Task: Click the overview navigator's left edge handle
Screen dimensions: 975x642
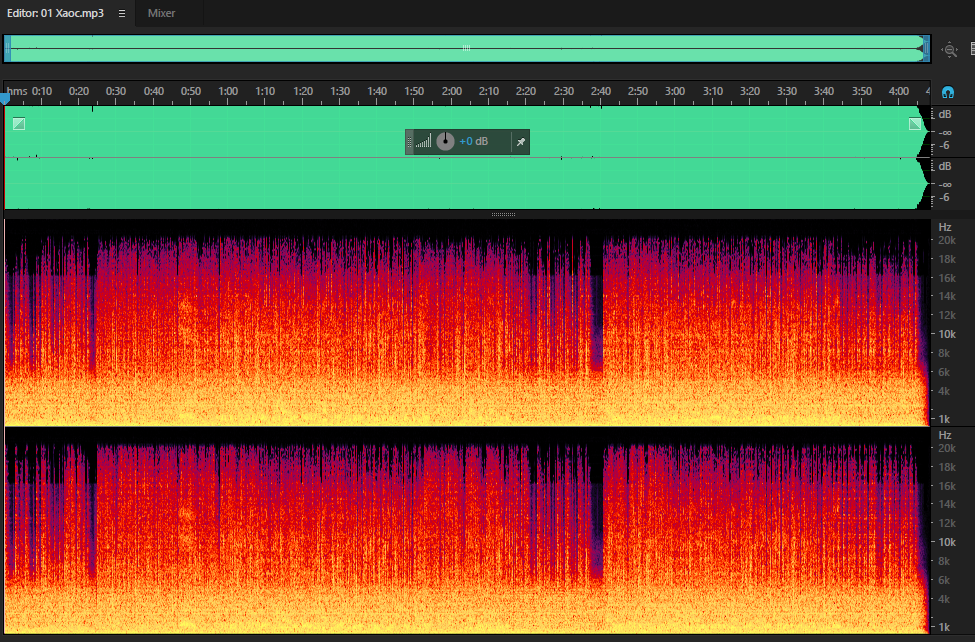Action: tap(7, 49)
